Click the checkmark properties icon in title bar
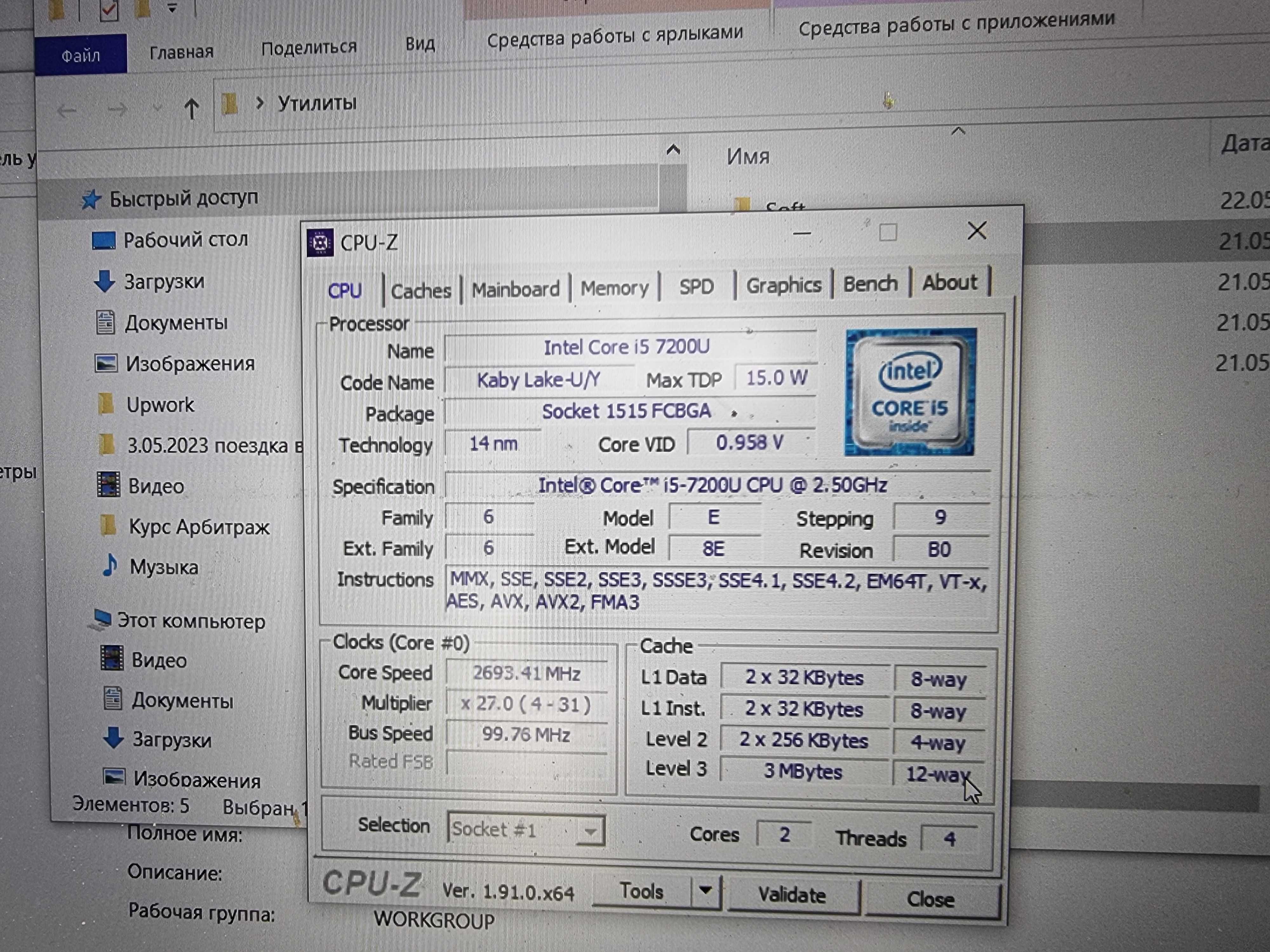The image size is (1270, 952). [x=109, y=10]
